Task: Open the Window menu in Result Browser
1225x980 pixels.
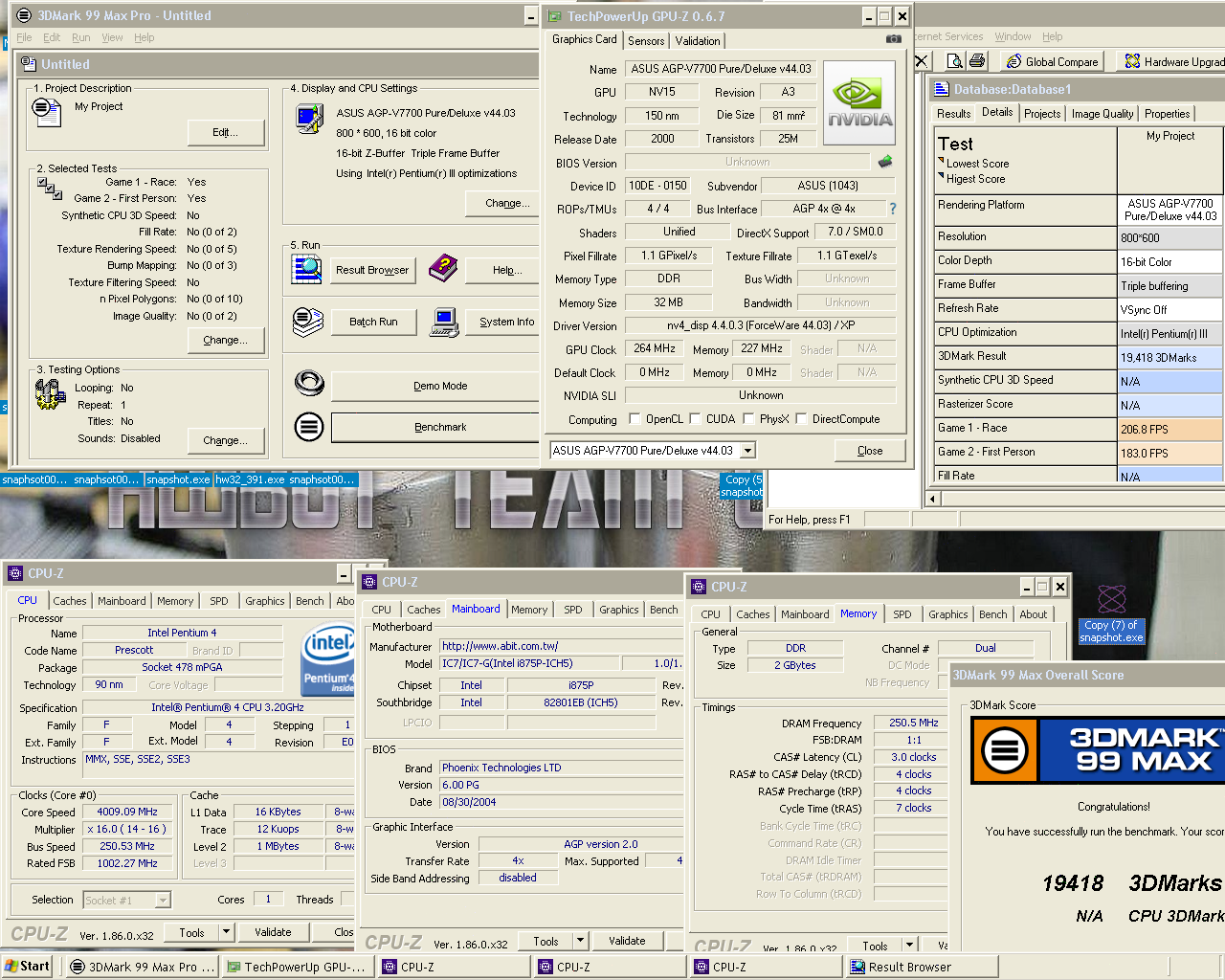Action: point(1013,36)
